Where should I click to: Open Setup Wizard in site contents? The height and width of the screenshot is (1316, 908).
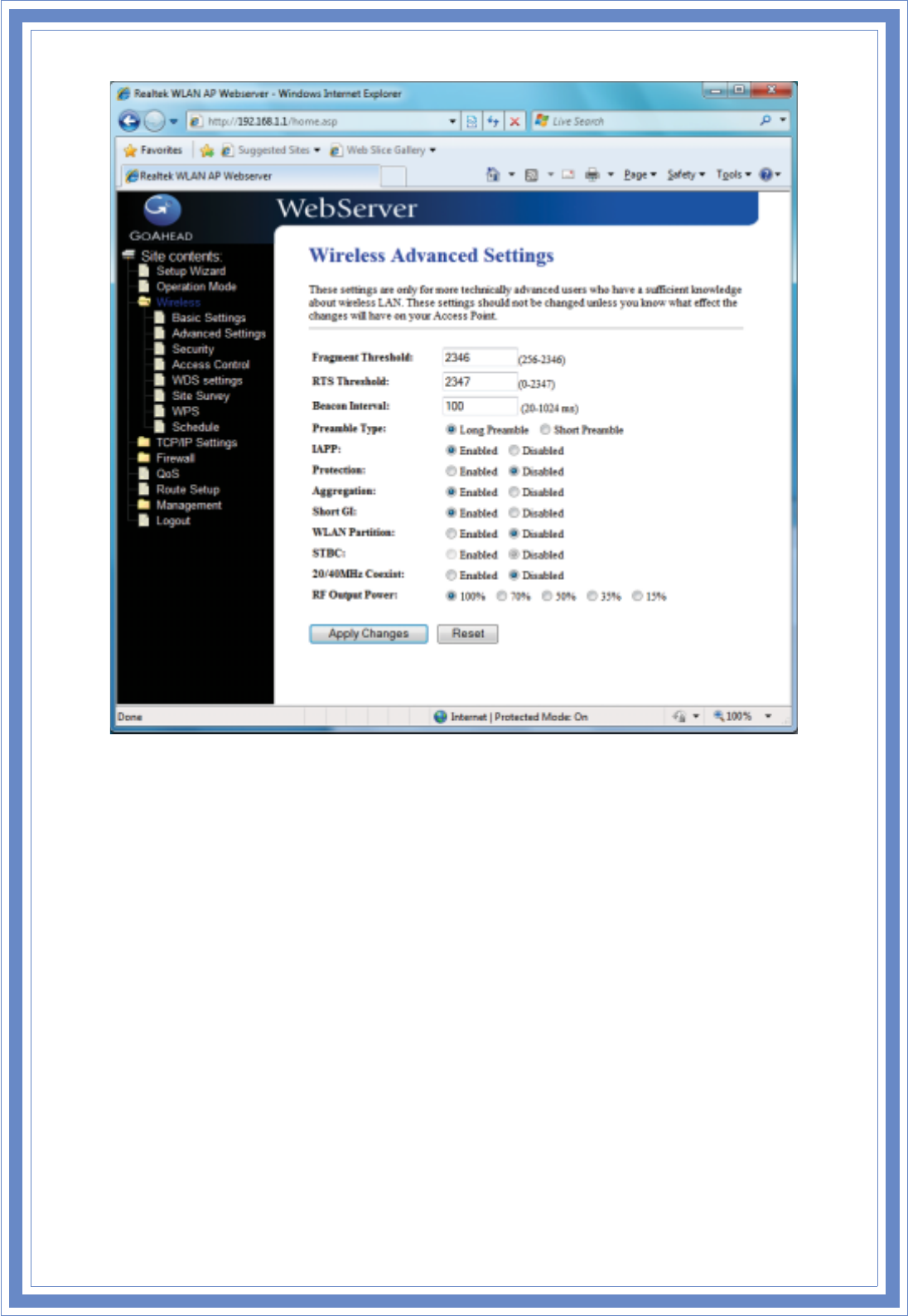(x=191, y=271)
